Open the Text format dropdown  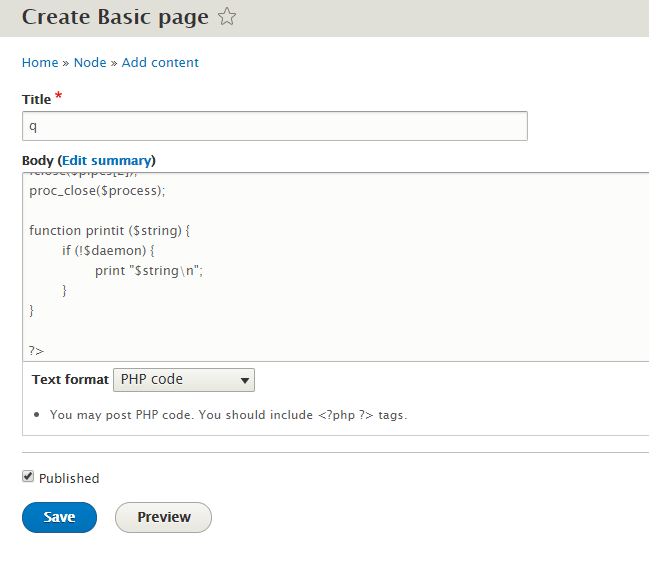click(184, 380)
